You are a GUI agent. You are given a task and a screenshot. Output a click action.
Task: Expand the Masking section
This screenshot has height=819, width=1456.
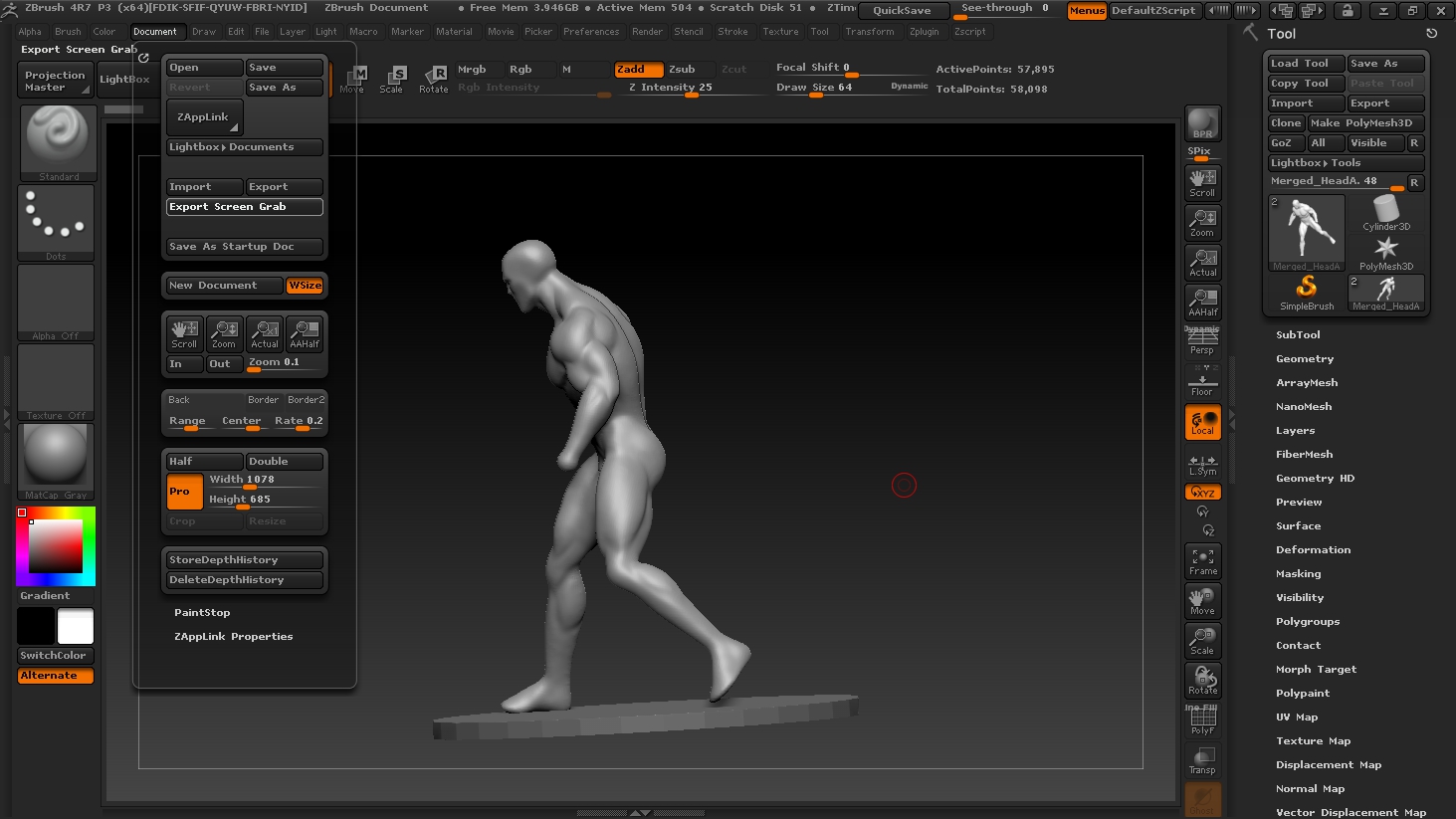coord(1298,574)
